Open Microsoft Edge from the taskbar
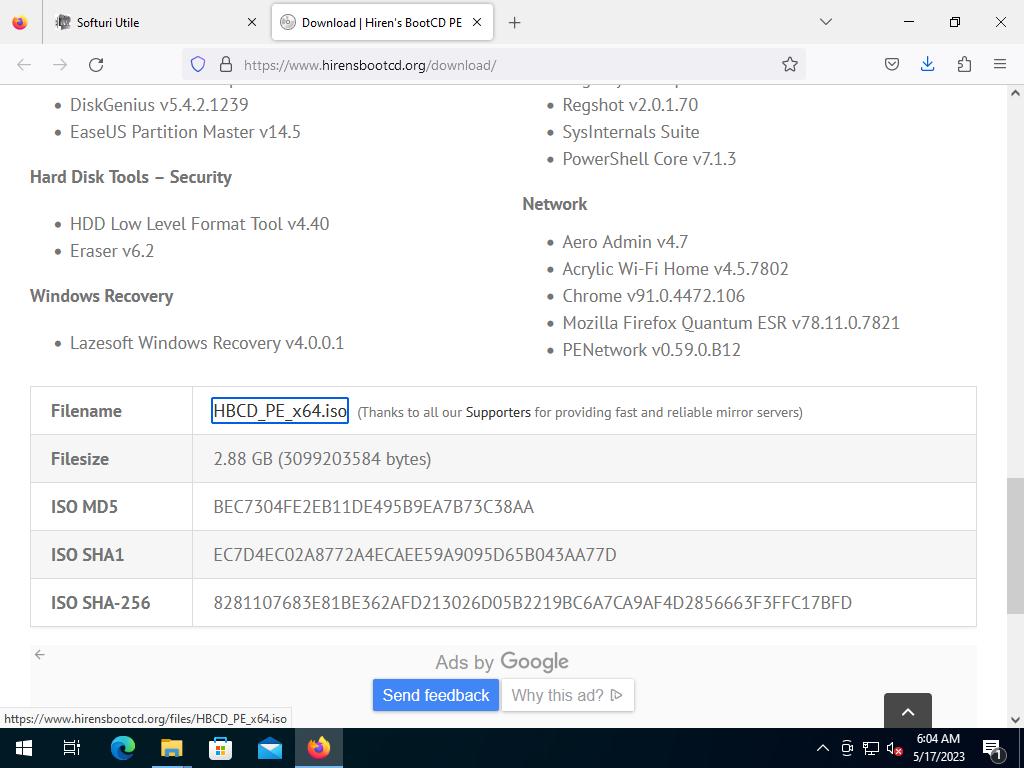 122,748
